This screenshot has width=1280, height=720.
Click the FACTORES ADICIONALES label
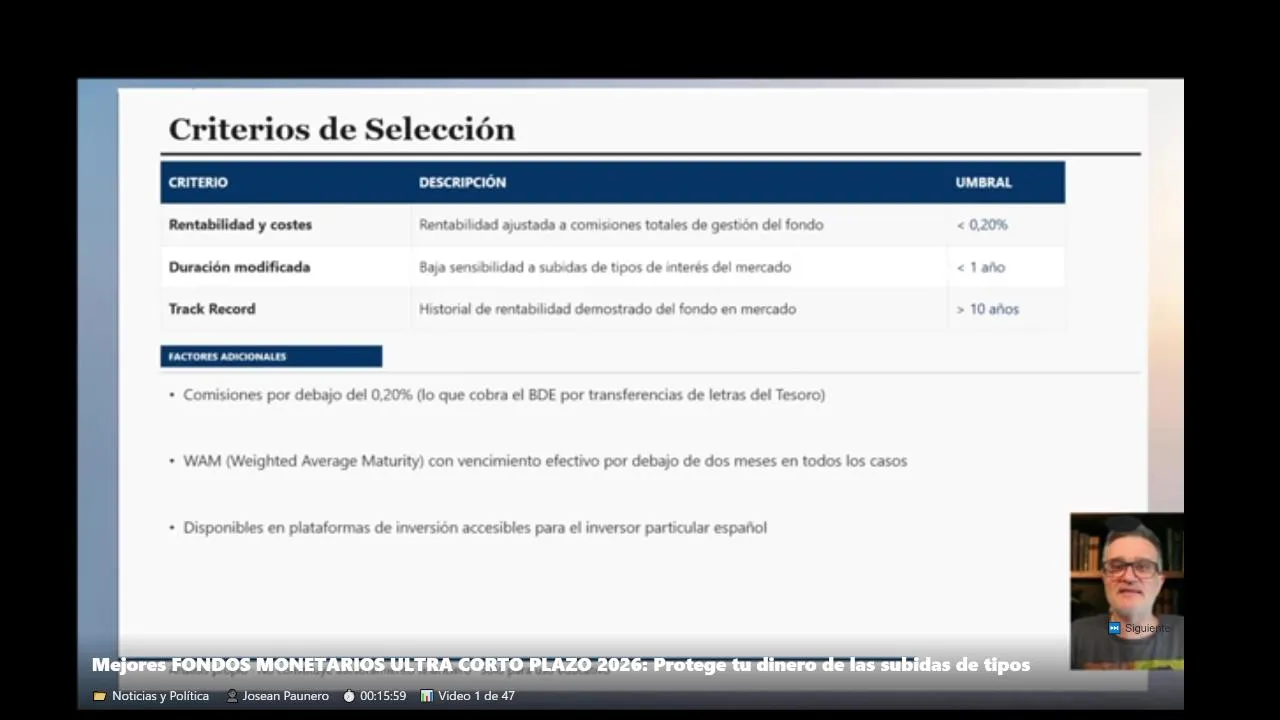click(271, 356)
